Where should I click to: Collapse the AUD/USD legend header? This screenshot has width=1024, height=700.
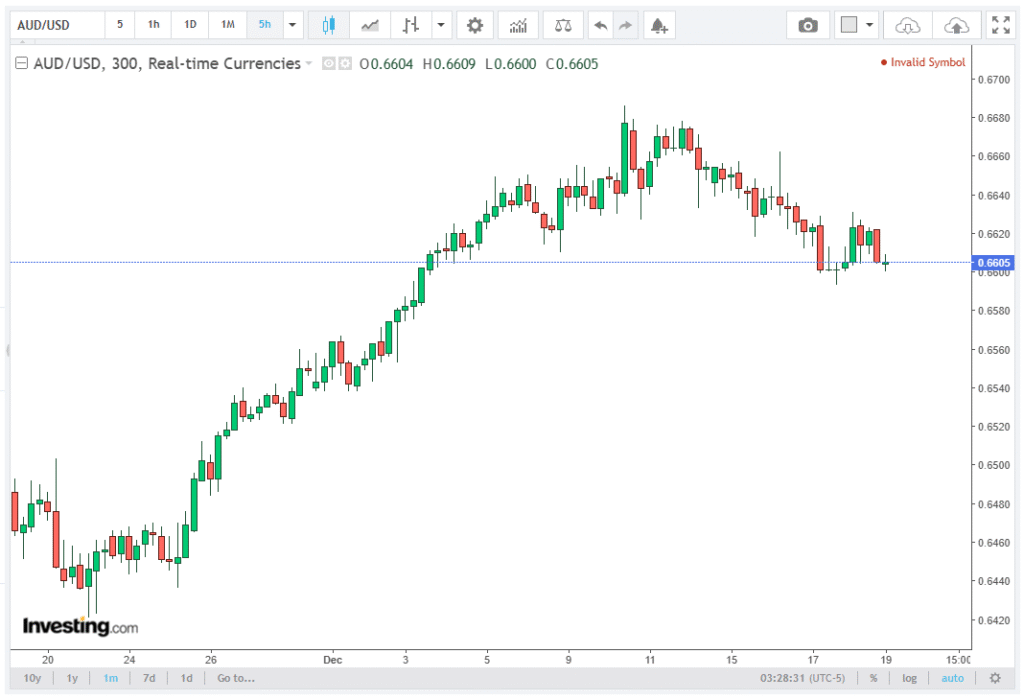(x=21, y=64)
